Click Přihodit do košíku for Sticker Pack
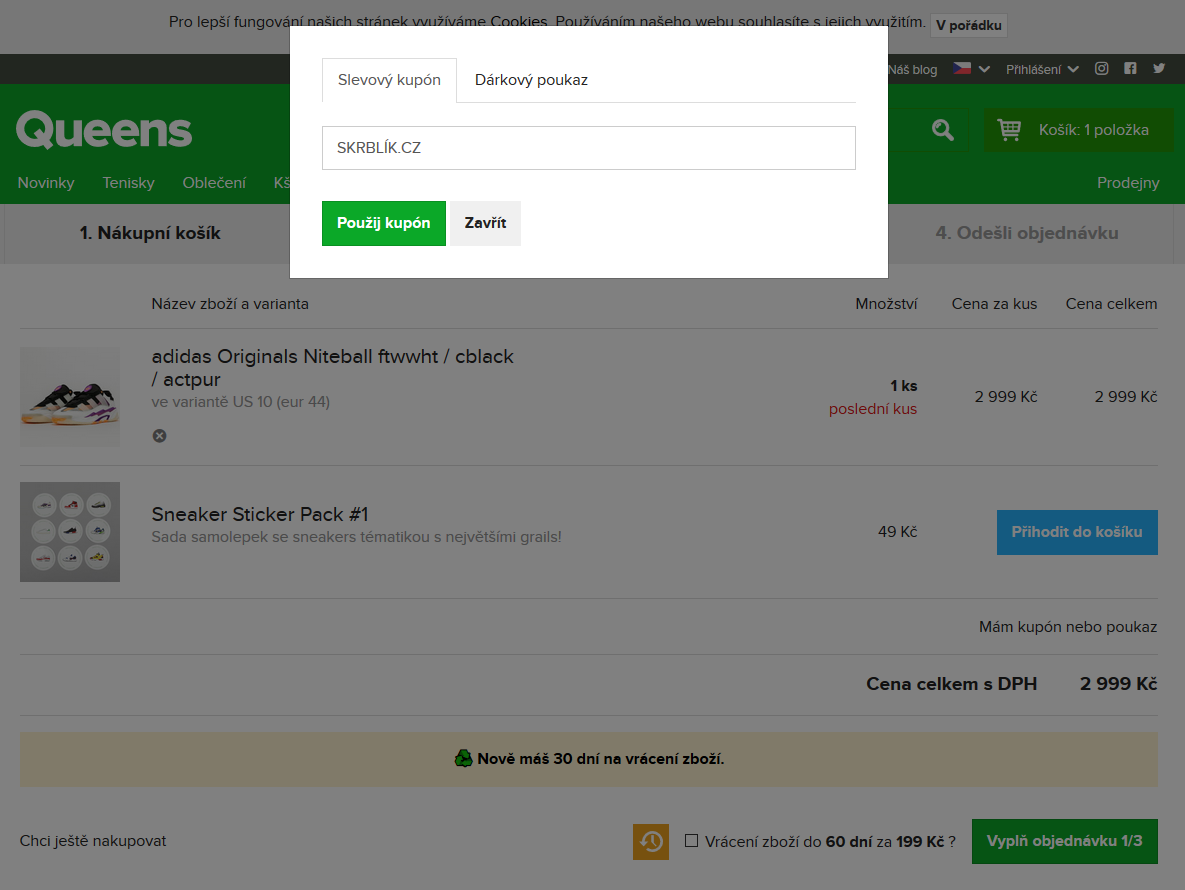 coord(1077,533)
